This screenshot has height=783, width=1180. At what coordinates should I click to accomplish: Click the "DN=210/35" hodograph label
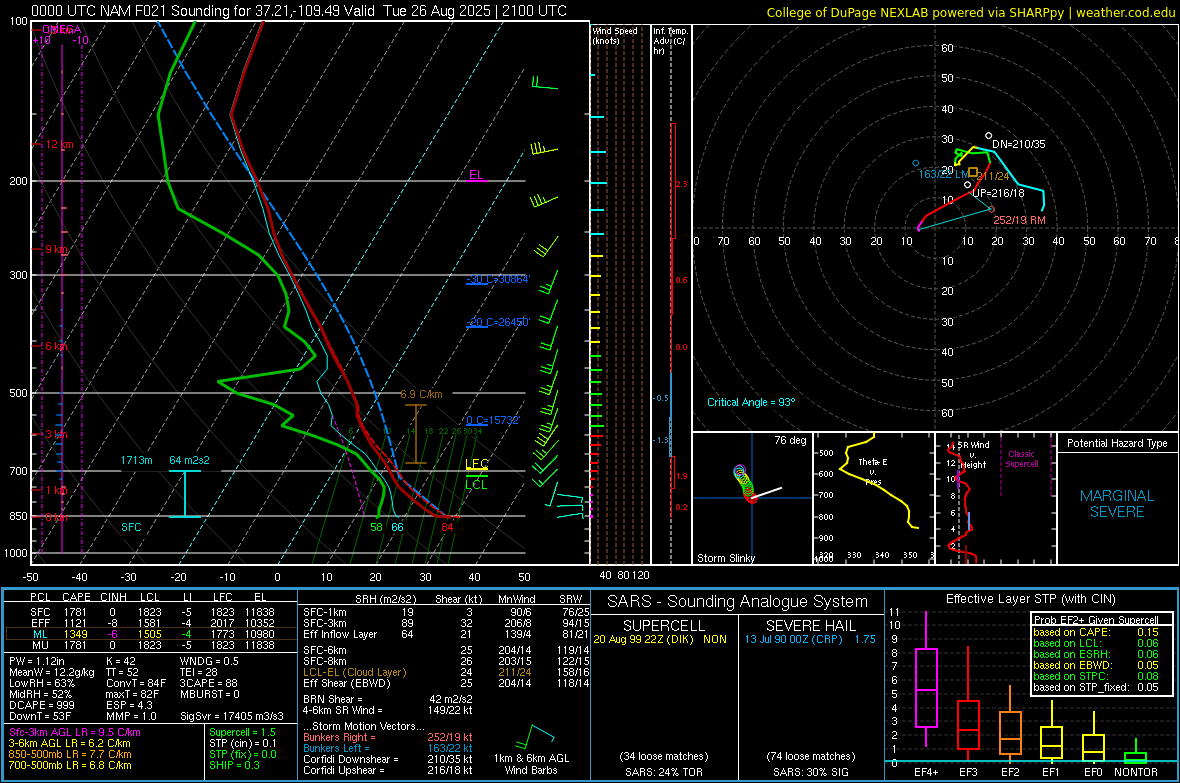1018,144
